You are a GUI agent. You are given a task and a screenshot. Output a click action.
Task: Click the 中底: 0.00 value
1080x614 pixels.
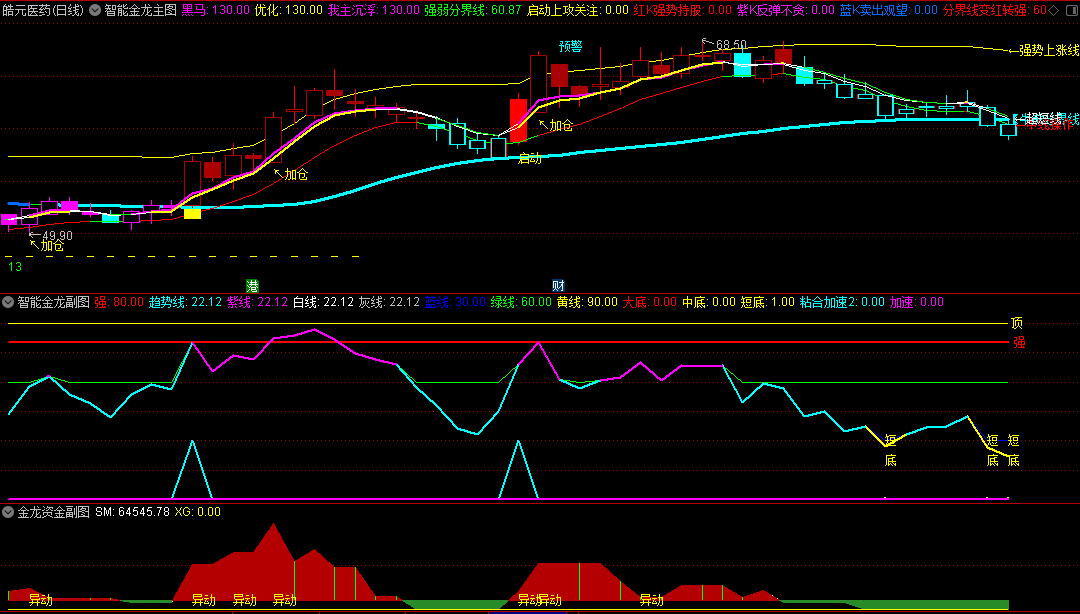709,302
